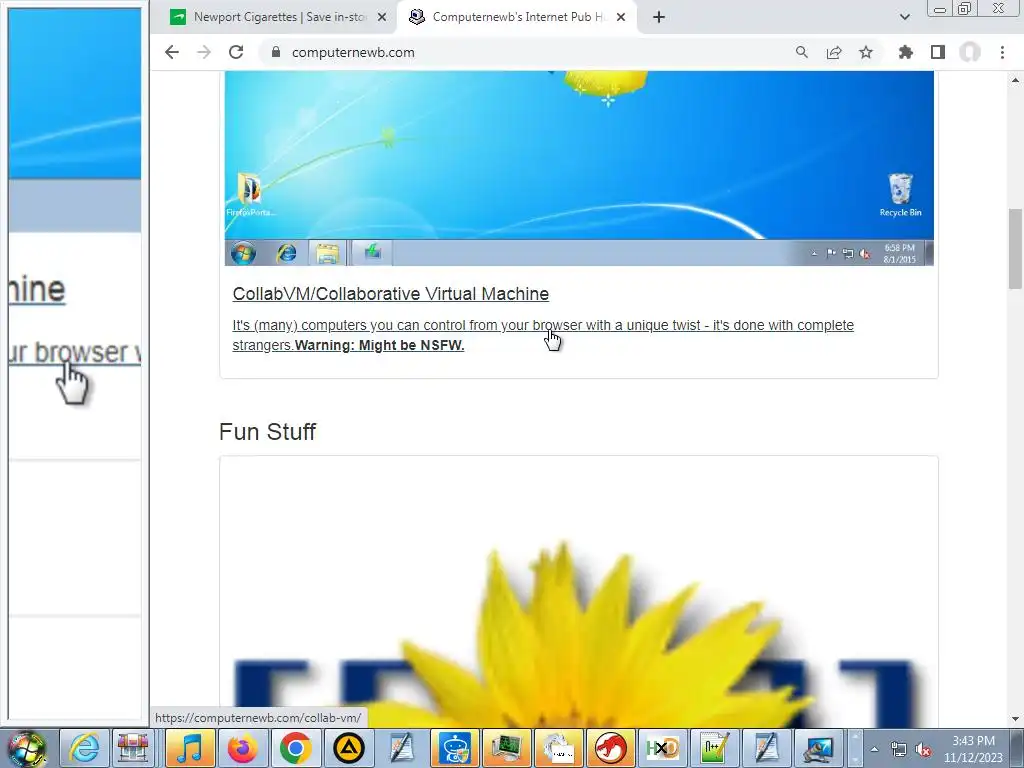Click the page scrollbar up arrow
Image resolution: width=1024 pixels, height=768 pixels.
click(x=1015, y=80)
